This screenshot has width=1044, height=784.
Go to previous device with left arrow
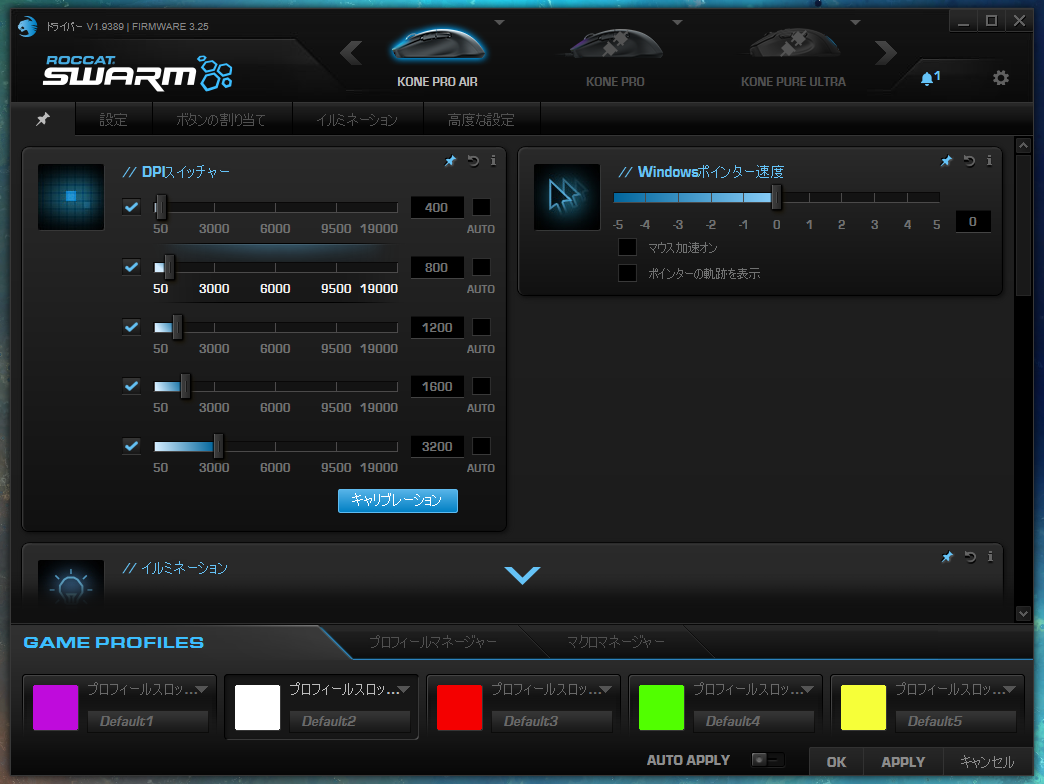[x=352, y=53]
